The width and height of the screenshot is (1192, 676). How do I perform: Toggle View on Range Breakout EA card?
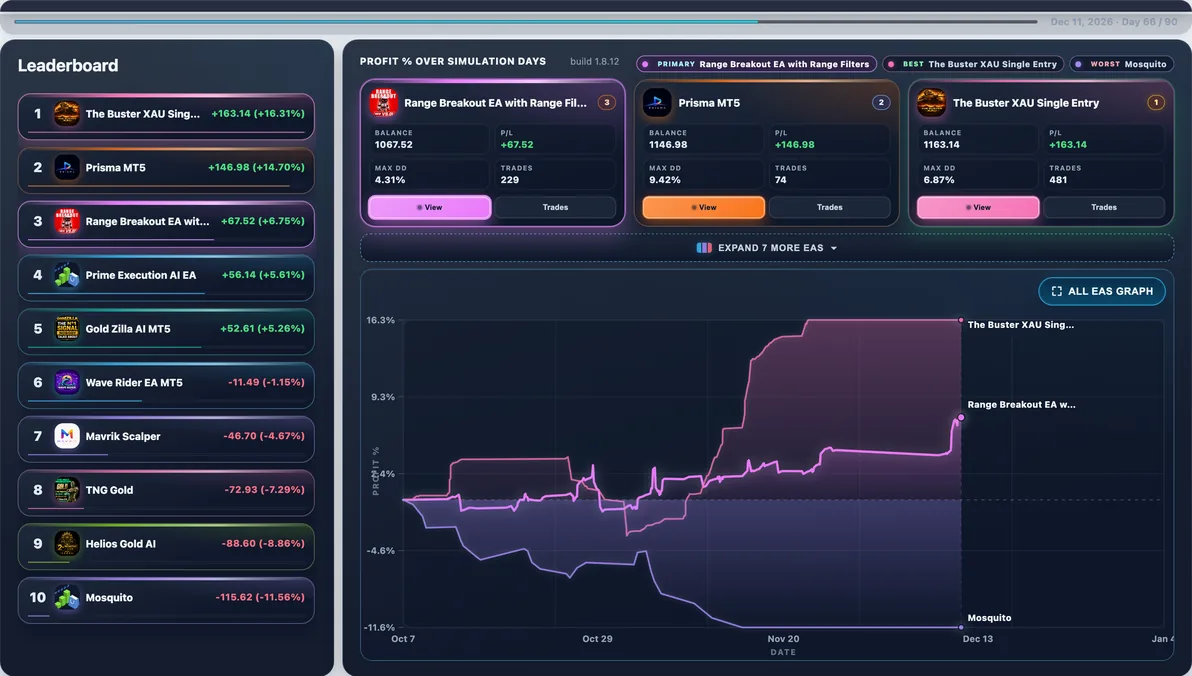(x=430, y=208)
